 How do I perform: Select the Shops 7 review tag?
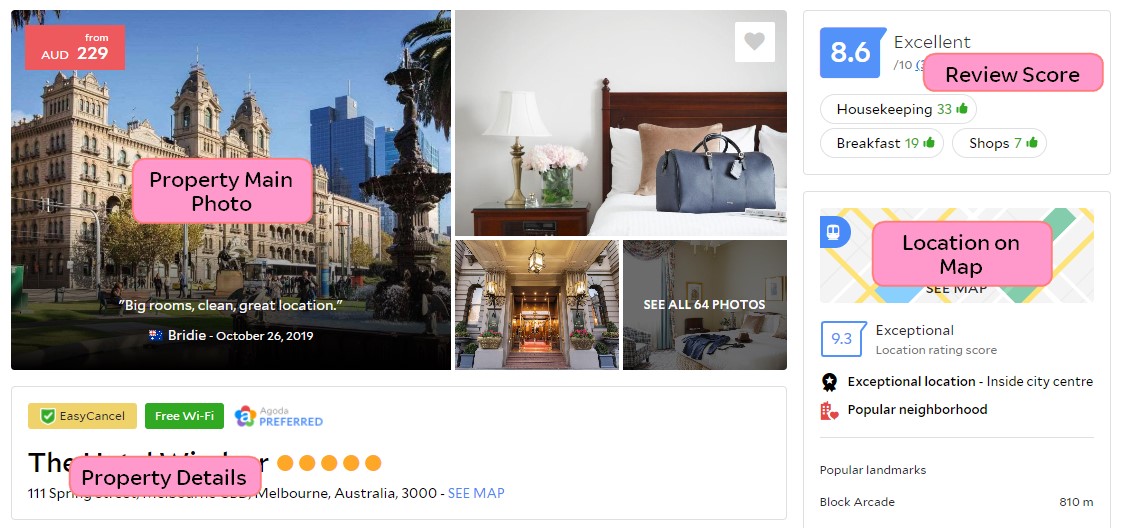point(999,143)
